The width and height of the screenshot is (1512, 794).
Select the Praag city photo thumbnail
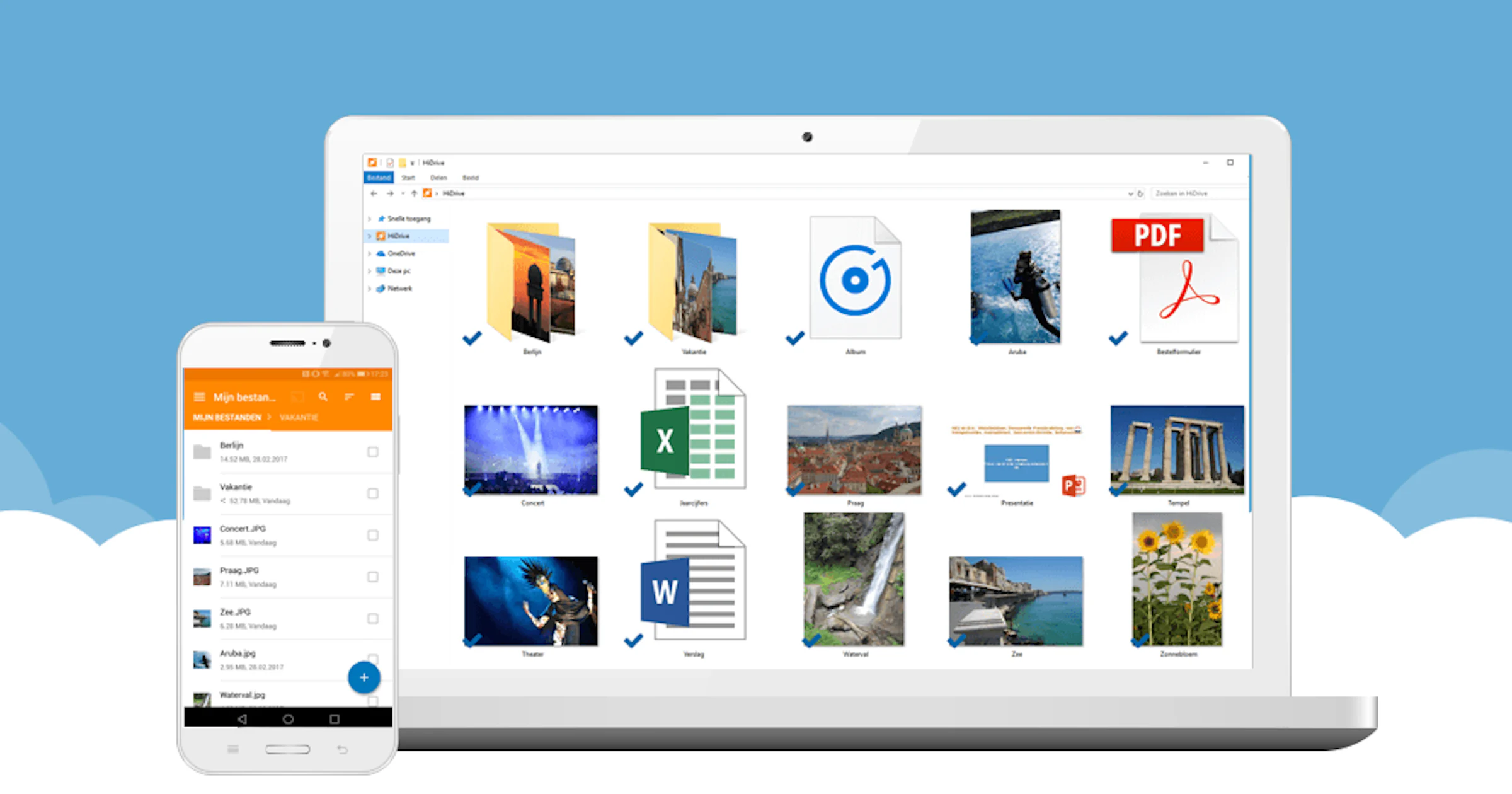coord(854,449)
